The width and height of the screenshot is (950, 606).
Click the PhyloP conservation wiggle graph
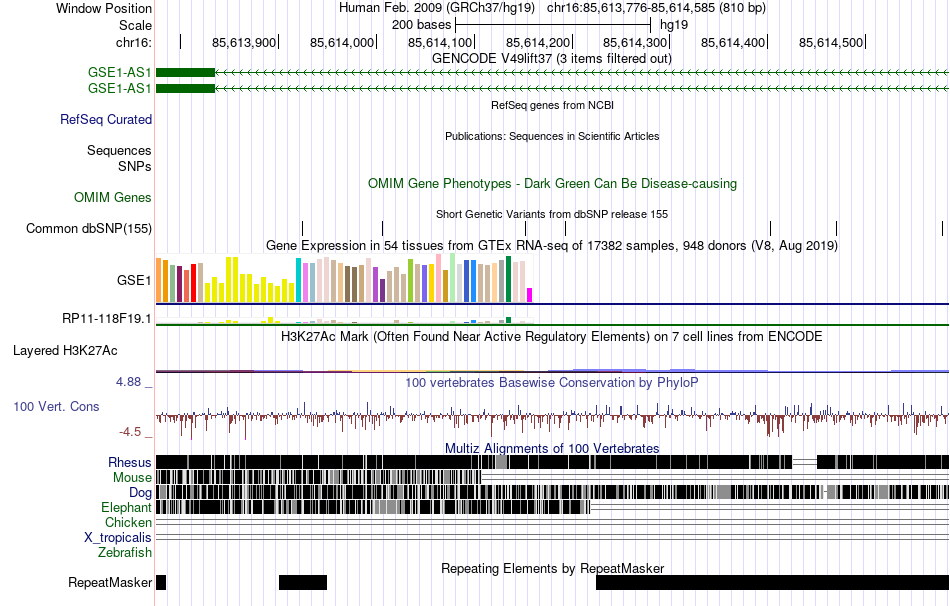point(552,418)
